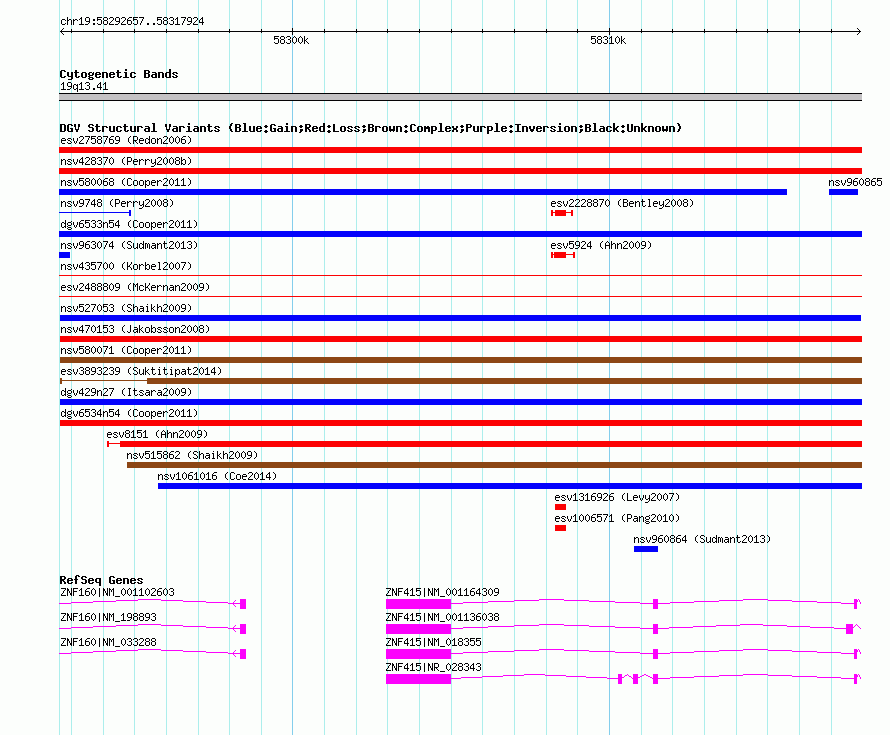
Task: Select the thin blue nsv9748 variant line
Action: click(95, 213)
